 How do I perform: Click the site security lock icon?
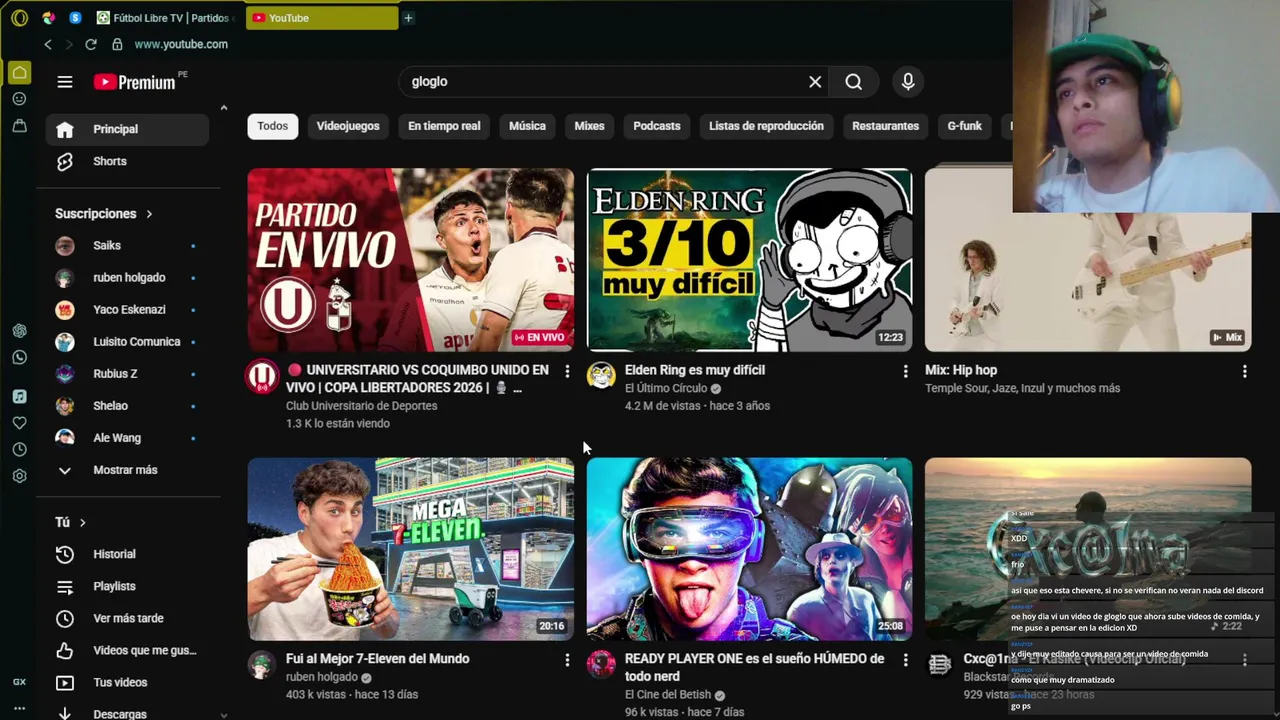[117, 44]
